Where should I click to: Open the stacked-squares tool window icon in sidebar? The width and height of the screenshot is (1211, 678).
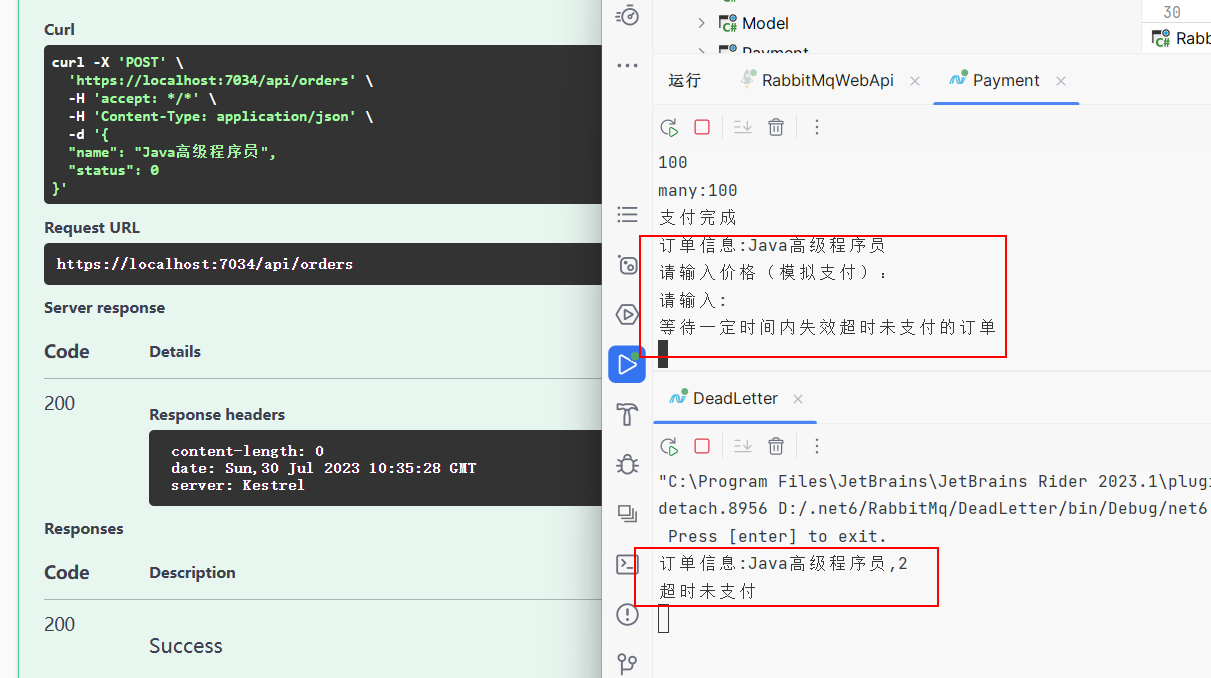pos(627,514)
